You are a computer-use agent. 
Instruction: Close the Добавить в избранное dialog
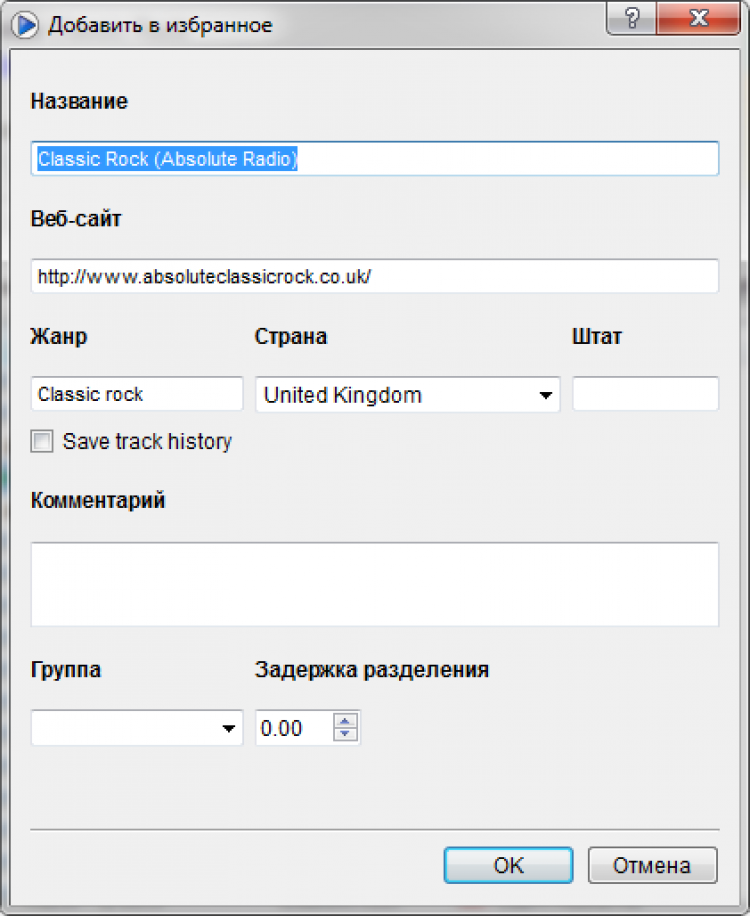tap(699, 19)
